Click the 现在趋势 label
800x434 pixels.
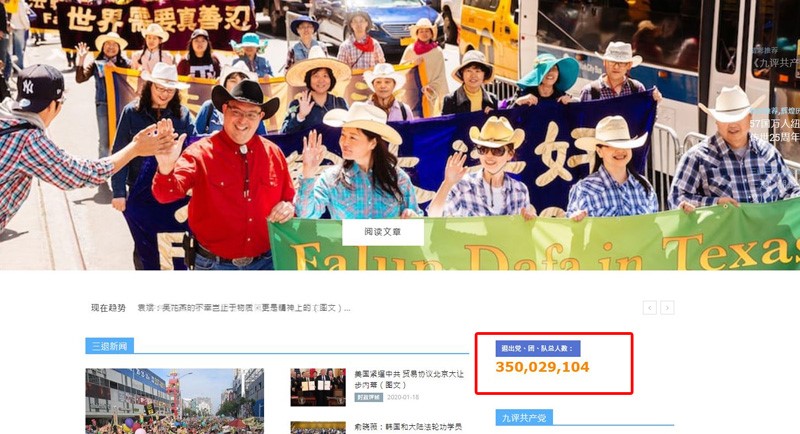click(108, 308)
